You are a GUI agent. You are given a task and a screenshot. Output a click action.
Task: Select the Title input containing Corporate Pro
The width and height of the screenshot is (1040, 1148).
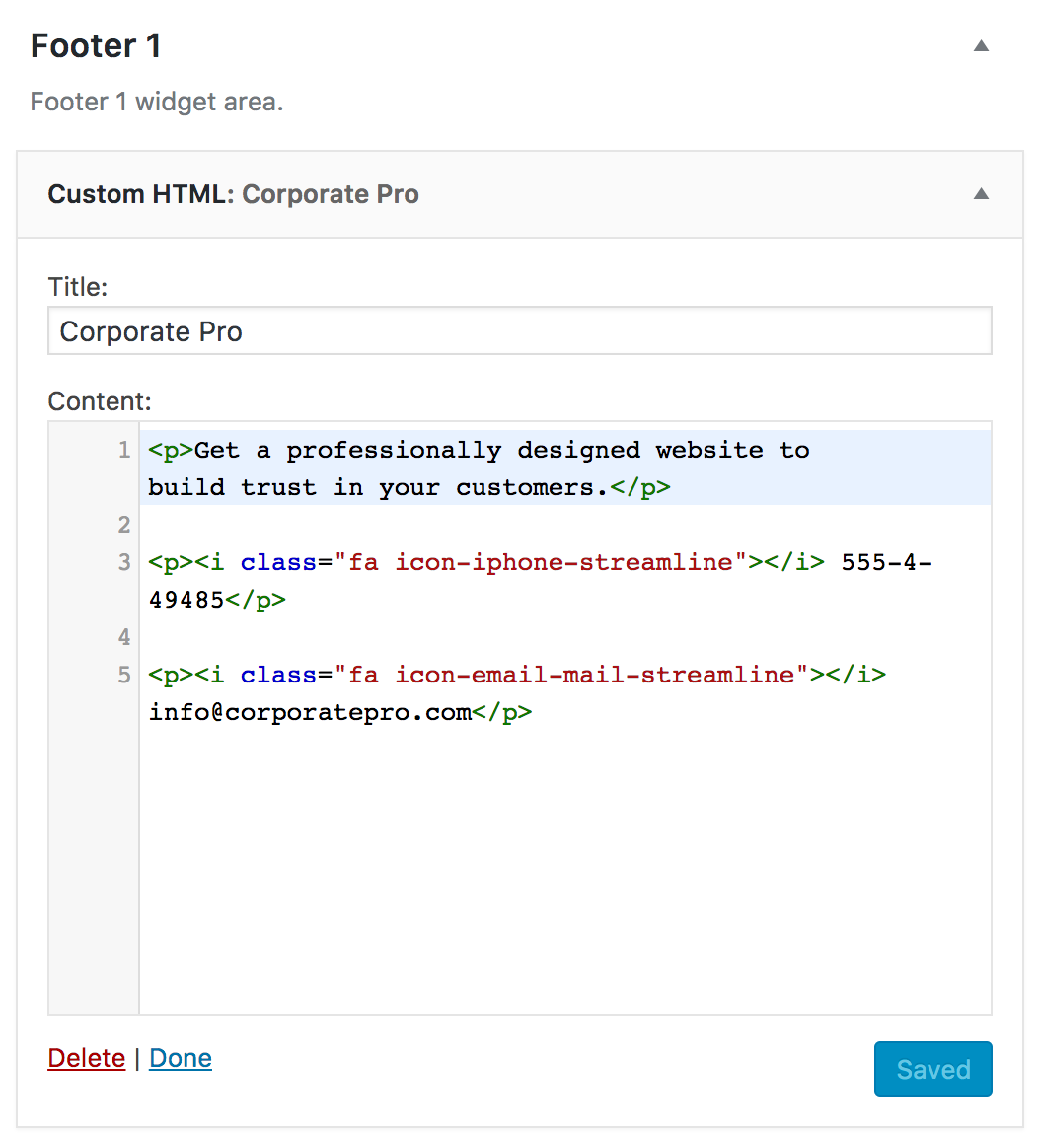click(520, 330)
